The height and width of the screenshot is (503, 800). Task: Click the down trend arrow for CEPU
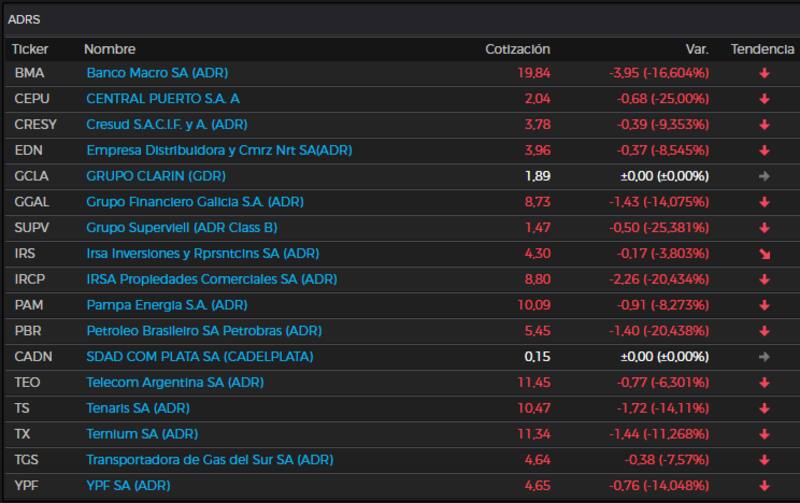[x=764, y=99]
